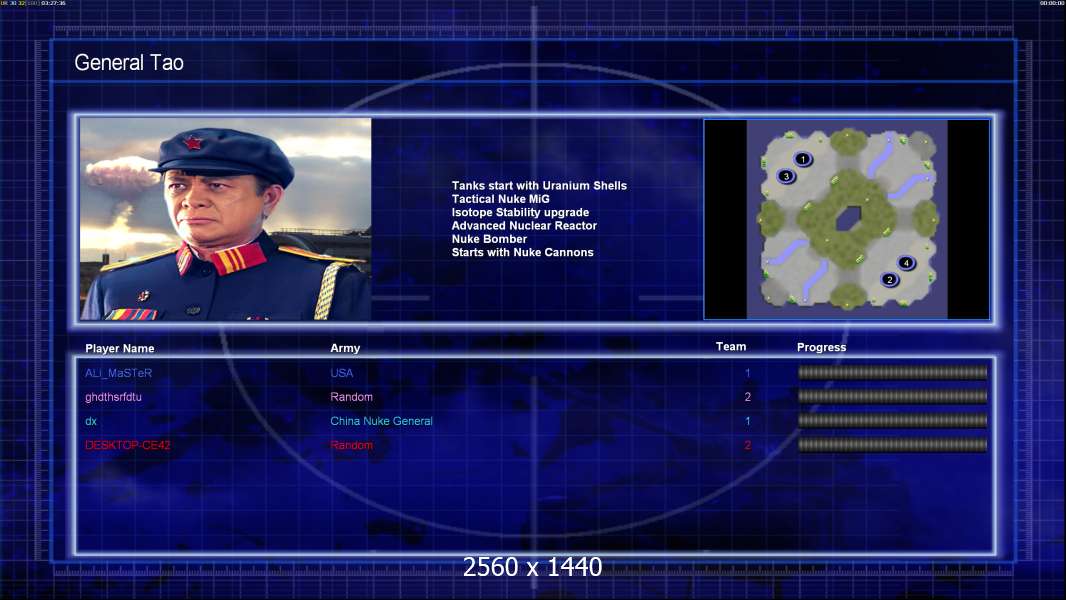Click the 2560 x 1440 resolution label
This screenshot has width=1066, height=600.
532,567
